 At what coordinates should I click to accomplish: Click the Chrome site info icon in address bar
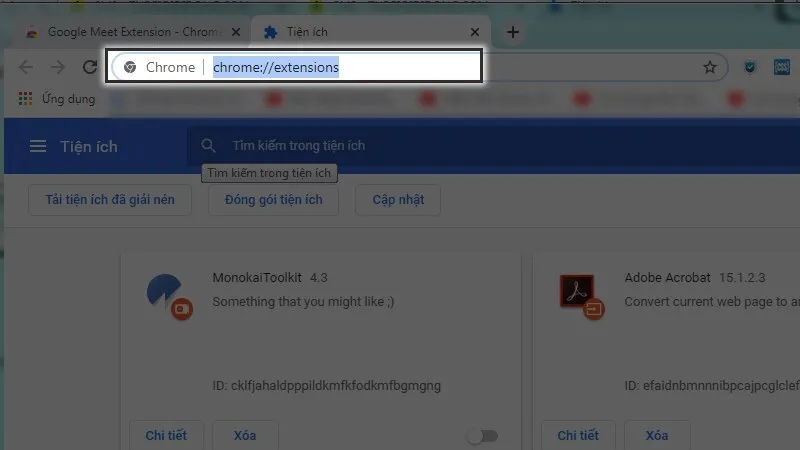coord(130,67)
